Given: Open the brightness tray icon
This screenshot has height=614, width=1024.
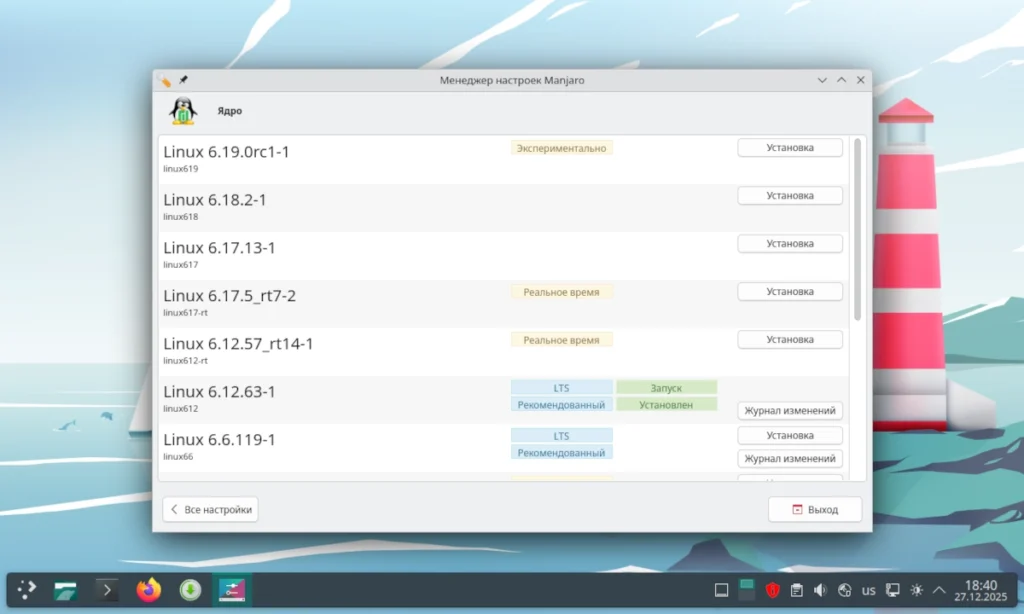Looking at the screenshot, I should coord(917,590).
